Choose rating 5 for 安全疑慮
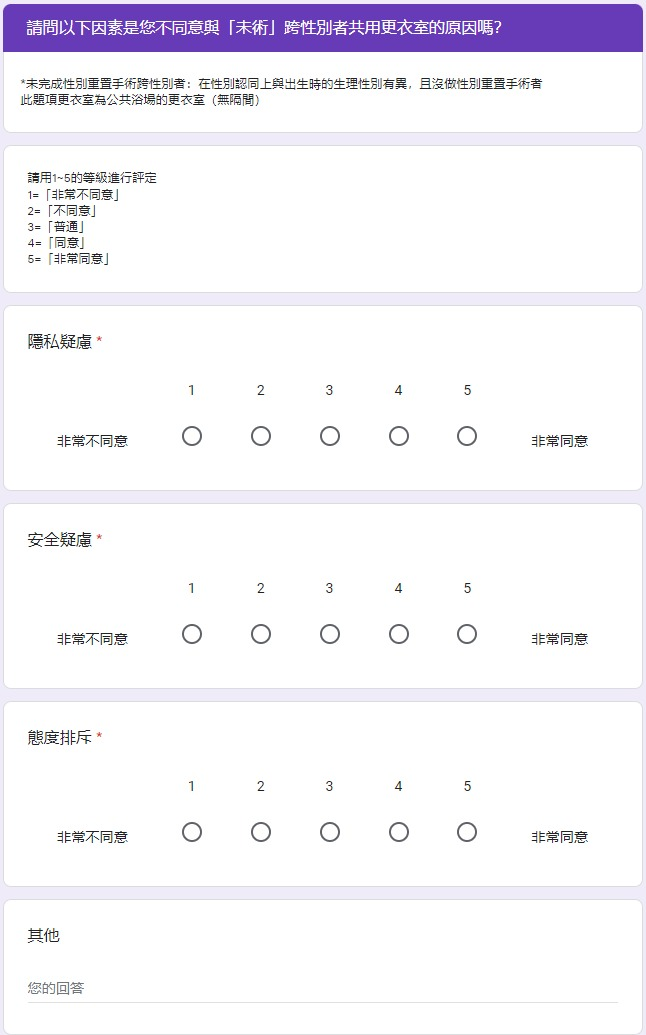 click(x=467, y=634)
